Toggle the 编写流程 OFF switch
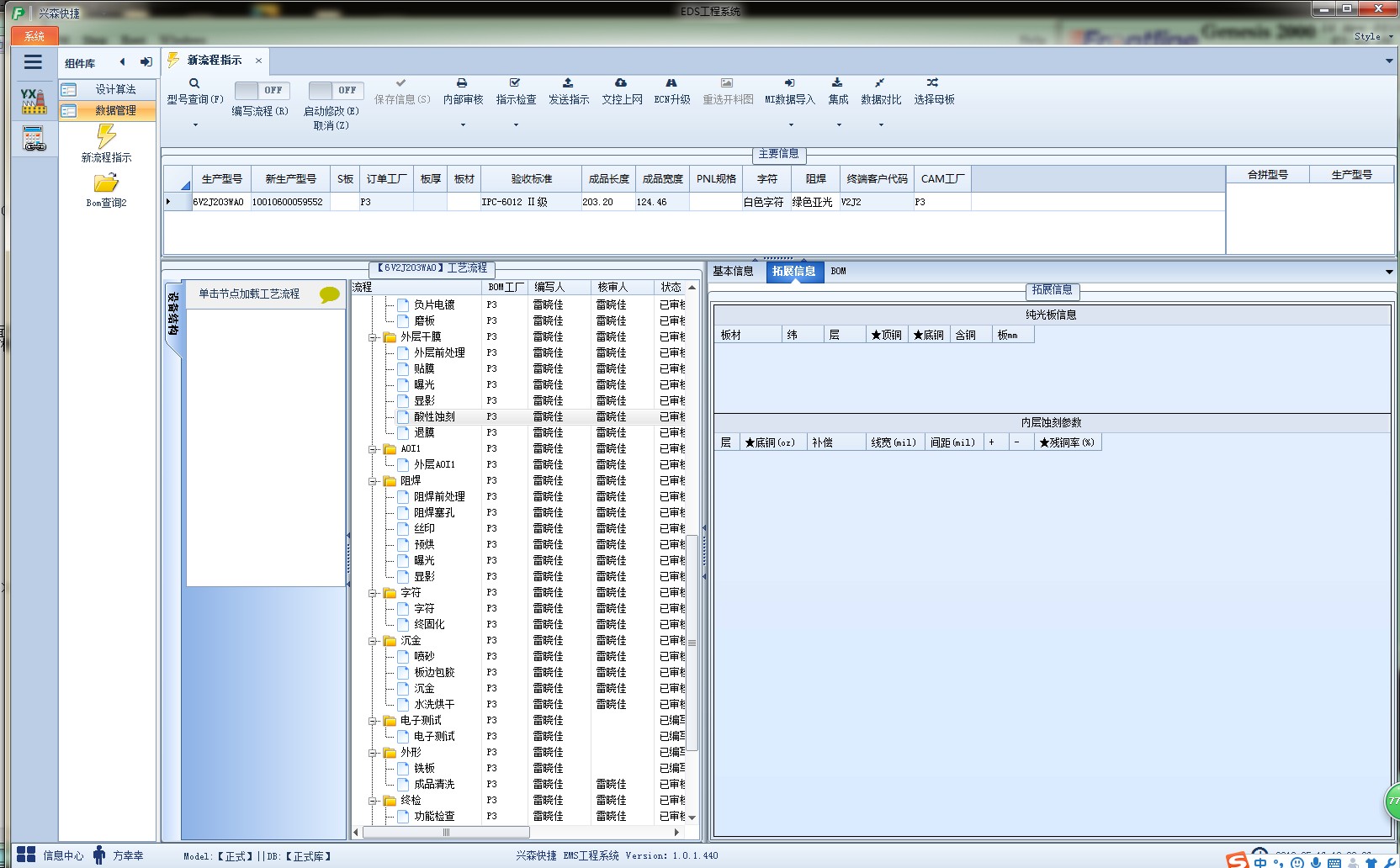Screen dimensions: 1400x868 [261, 90]
